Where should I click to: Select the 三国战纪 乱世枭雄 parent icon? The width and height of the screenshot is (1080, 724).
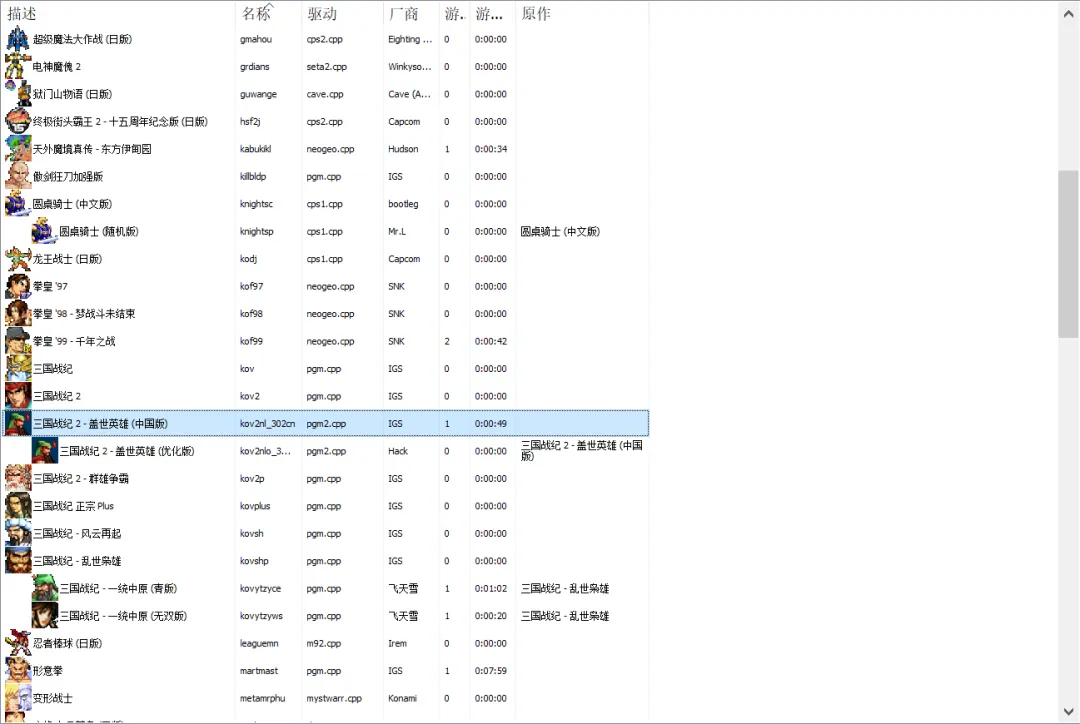[x=18, y=561]
